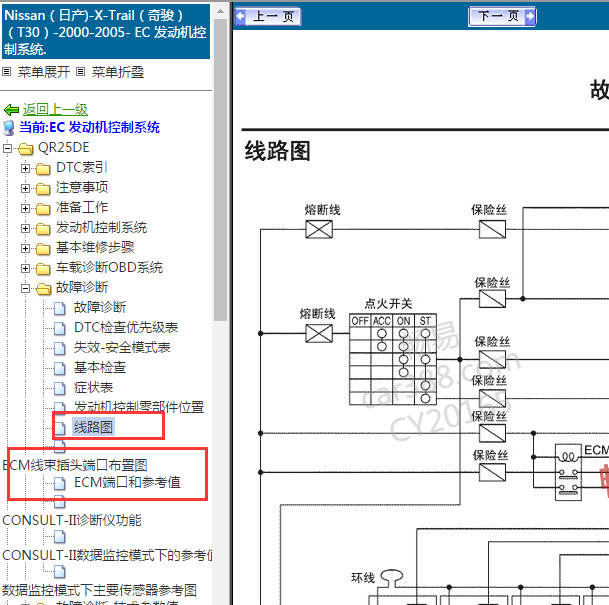Click the 当前:EC 发动机控制系统 heading

click(89, 127)
